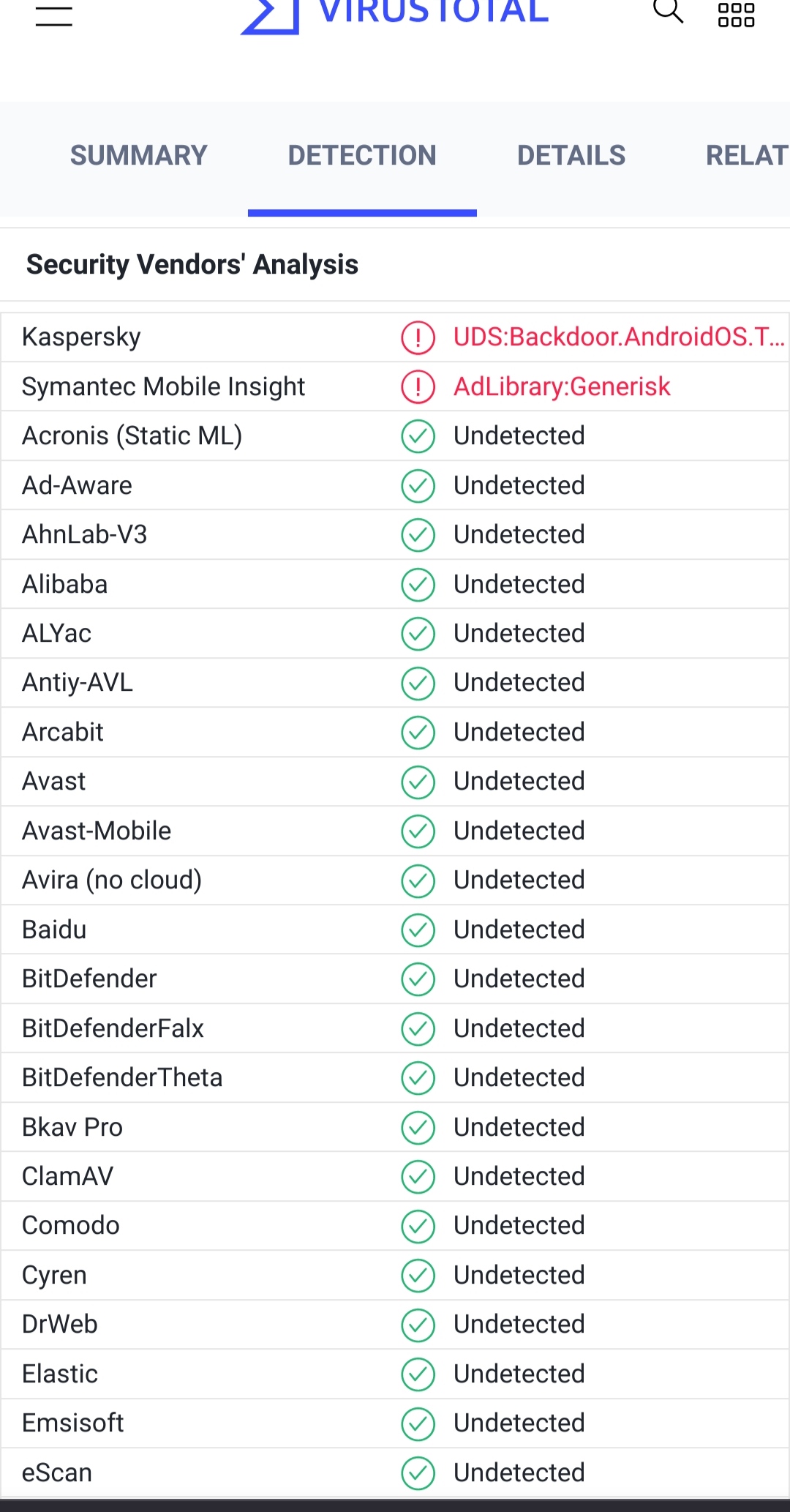790x1512 pixels.
Task: Click the warning icon beside Symantec Mobile Insight
Action: click(x=418, y=386)
